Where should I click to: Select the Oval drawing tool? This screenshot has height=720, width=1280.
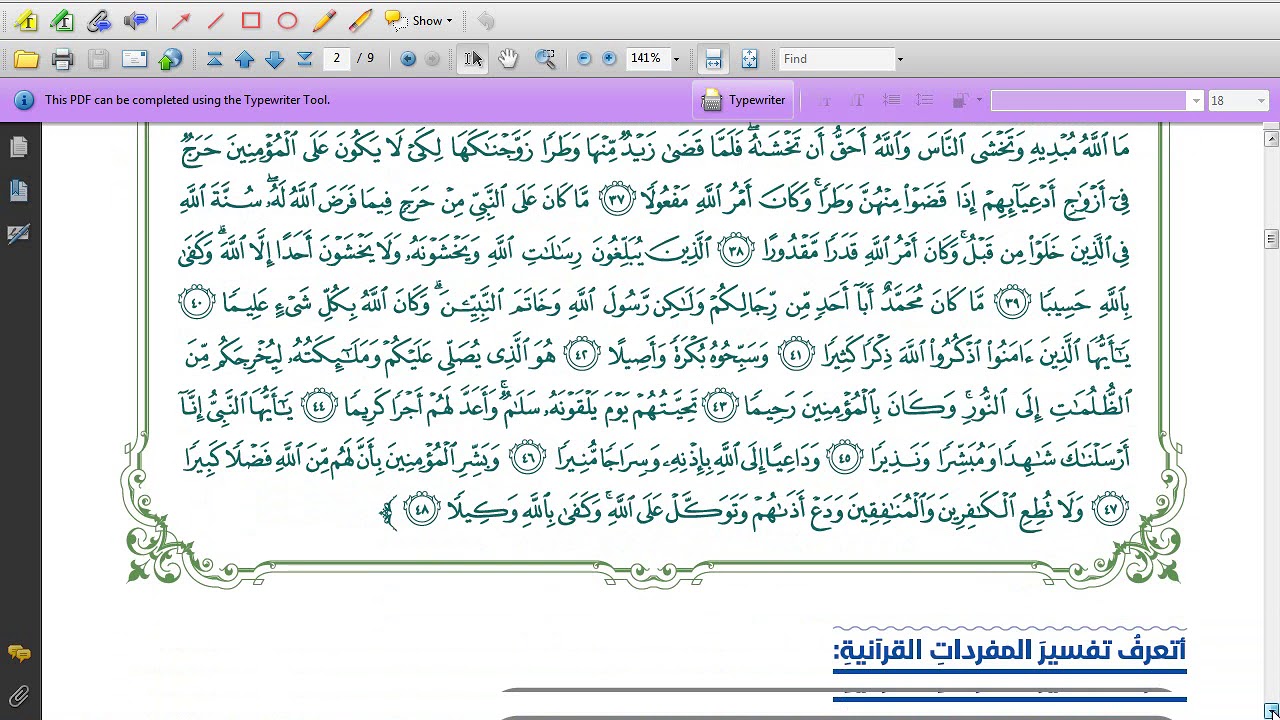287,20
